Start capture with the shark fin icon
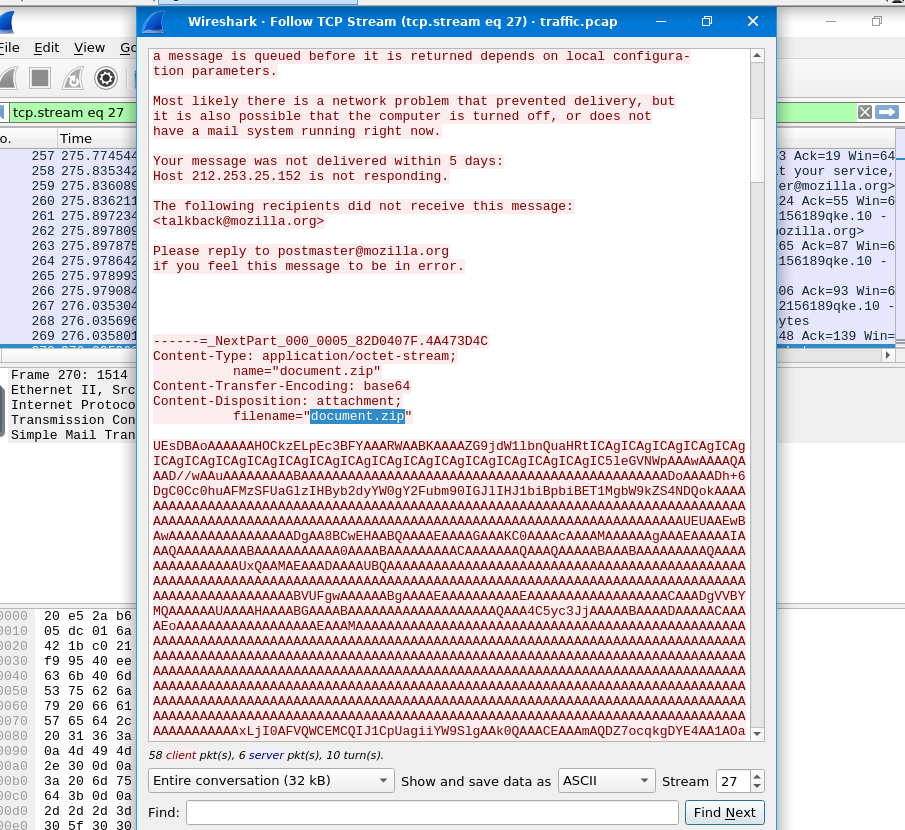 click(8, 78)
